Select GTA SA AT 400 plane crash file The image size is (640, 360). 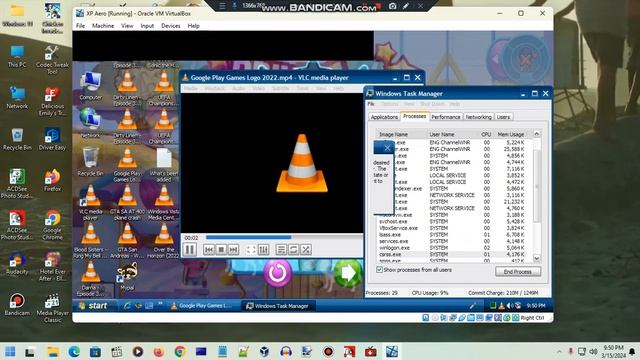coord(127,202)
